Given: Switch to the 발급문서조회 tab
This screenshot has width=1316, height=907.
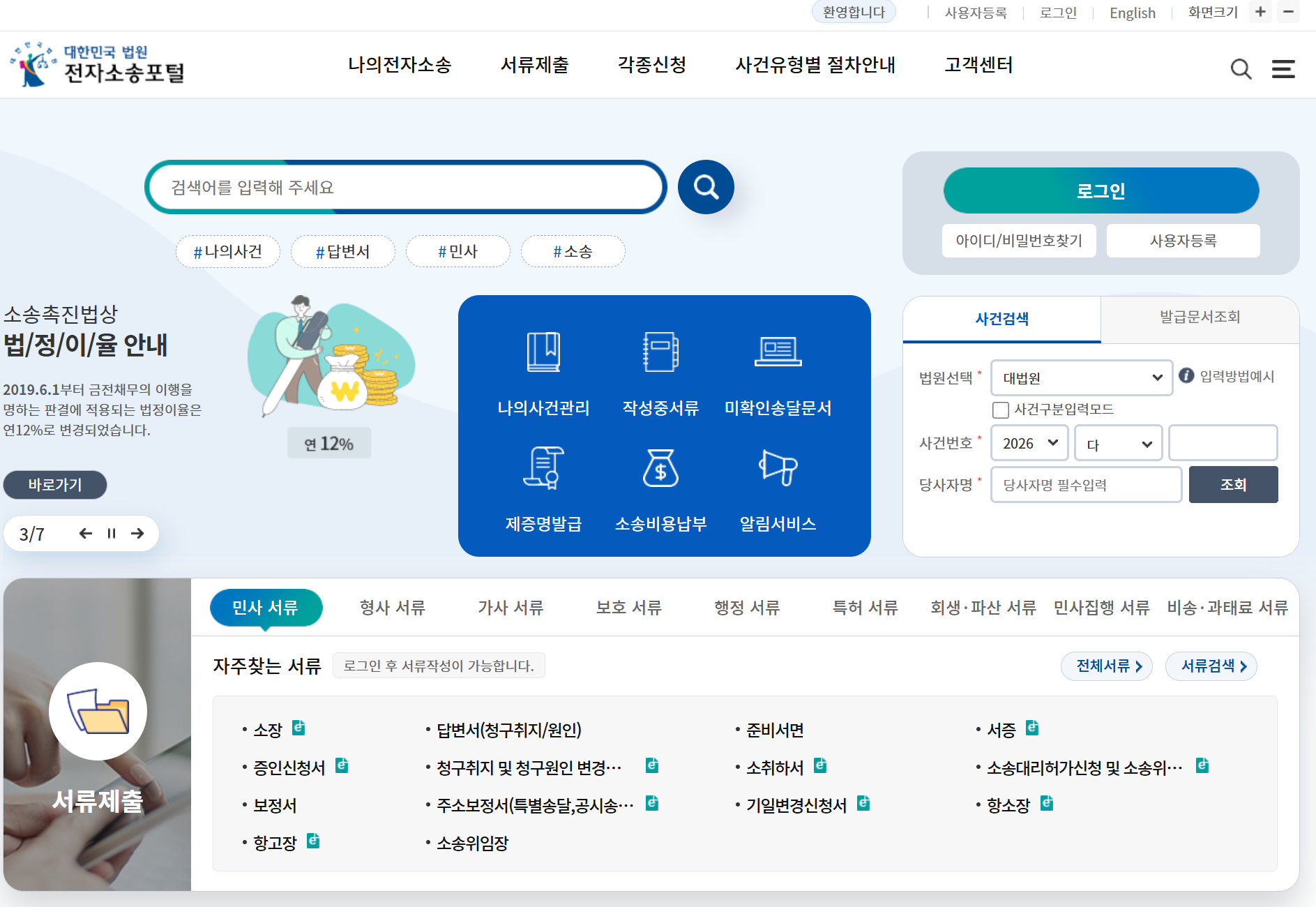Looking at the screenshot, I should point(1200,320).
